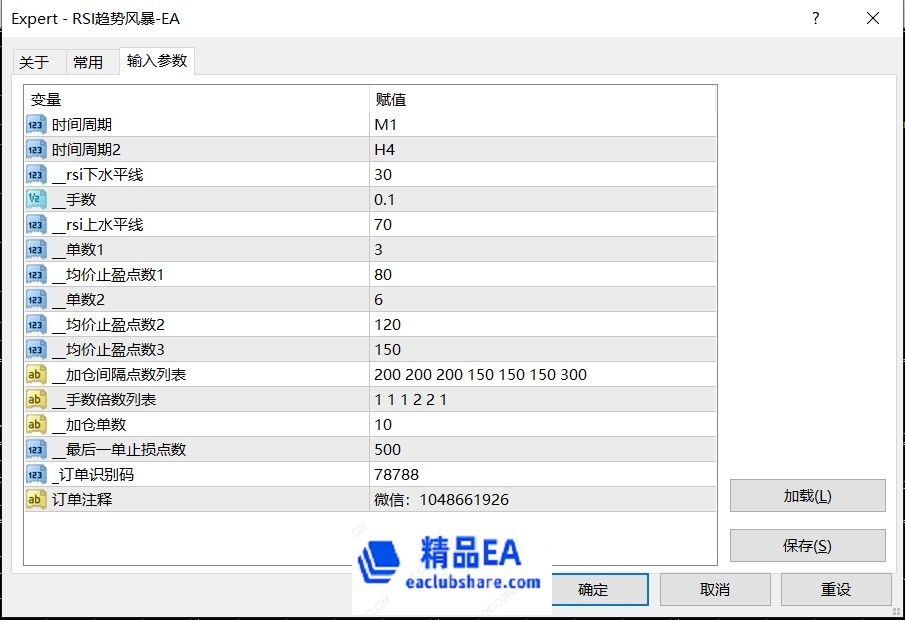Click the __均价止盈点数3 variable name

[x=109, y=350]
